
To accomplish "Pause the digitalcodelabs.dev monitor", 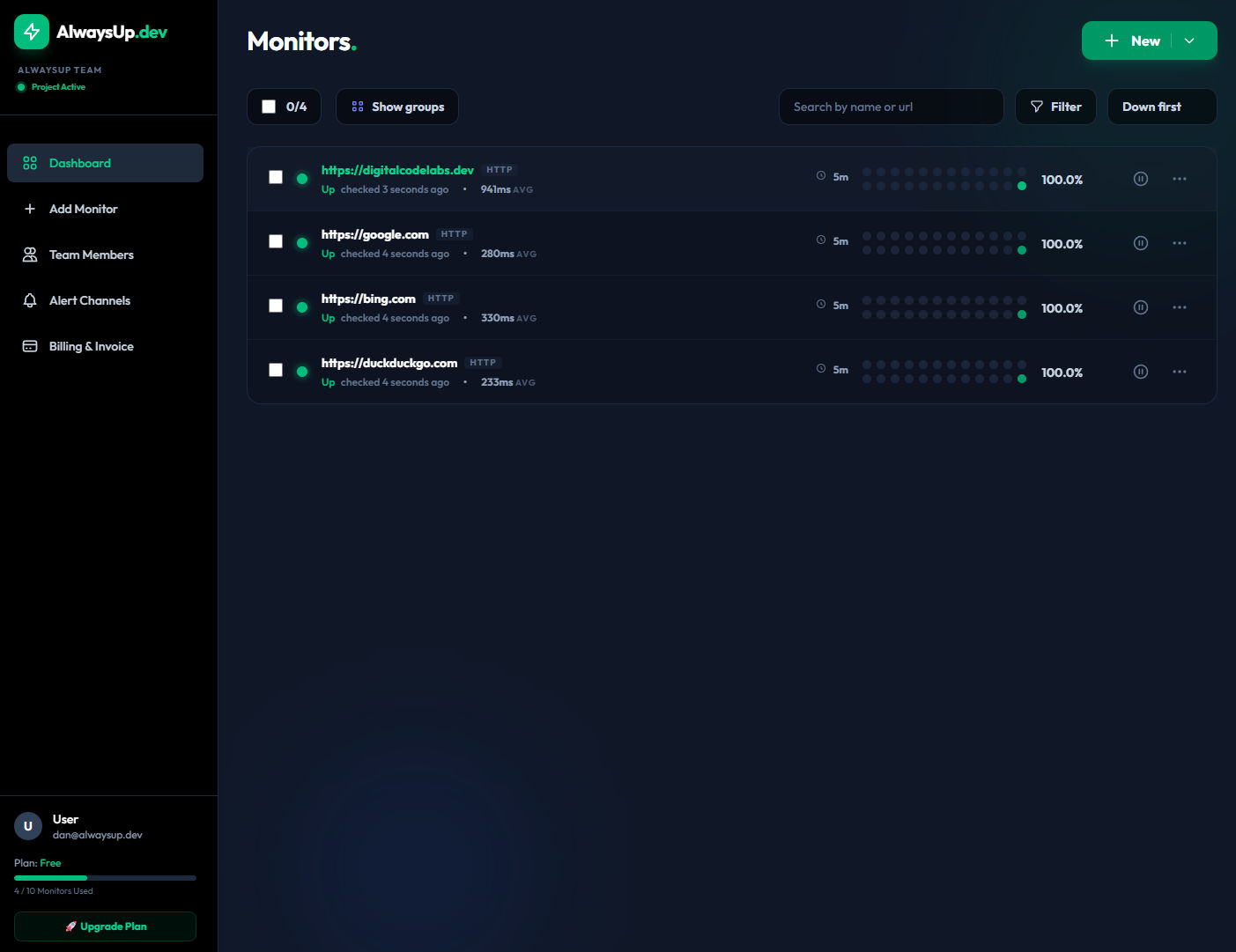I will pyautogui.click(x=1141, y=179).
